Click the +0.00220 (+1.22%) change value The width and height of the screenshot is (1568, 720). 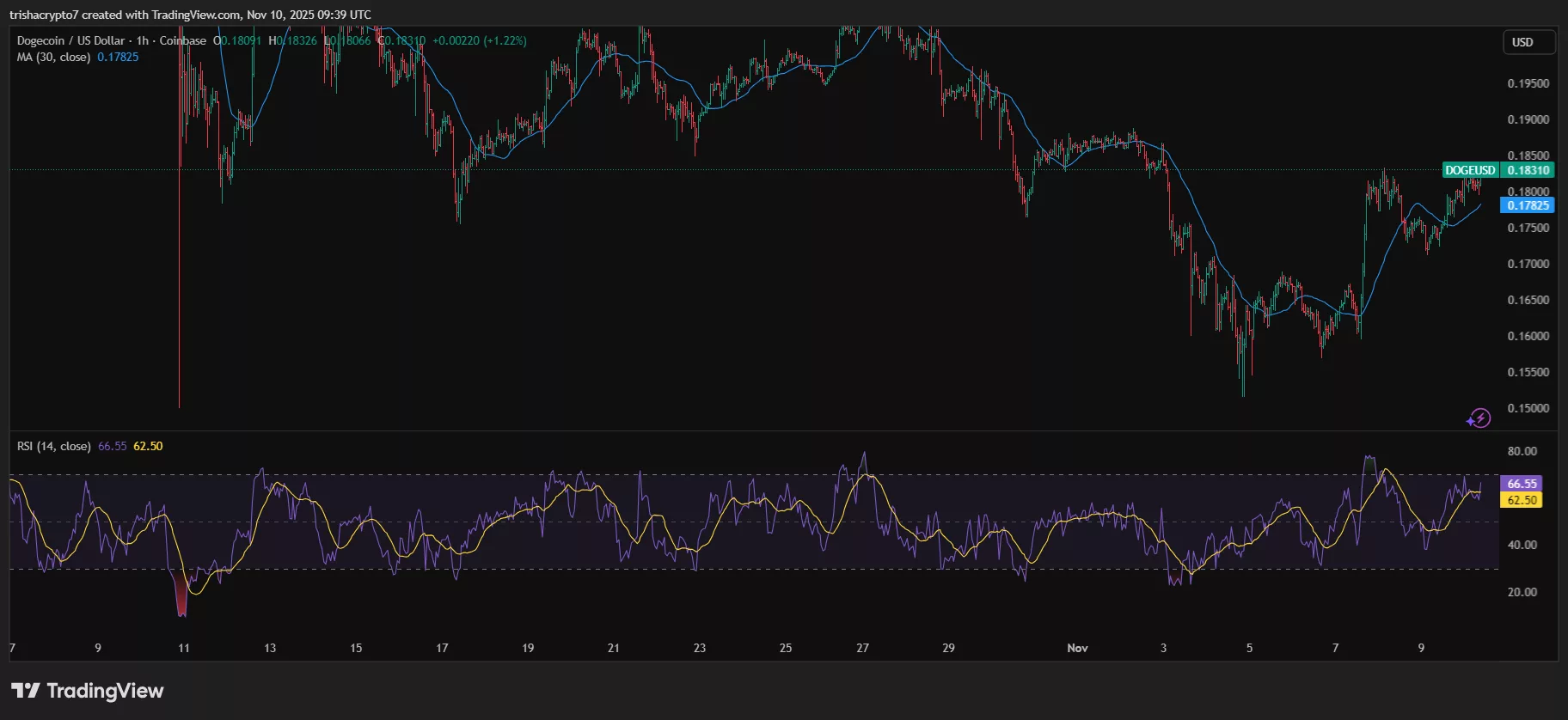[479, 40]
